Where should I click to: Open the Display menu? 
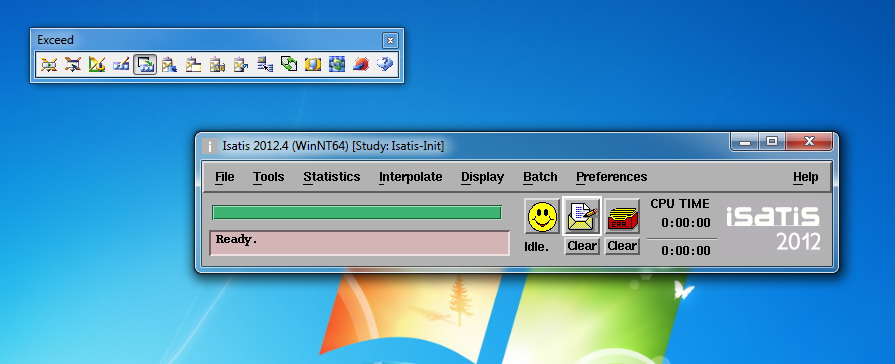[x=482, y=177]
